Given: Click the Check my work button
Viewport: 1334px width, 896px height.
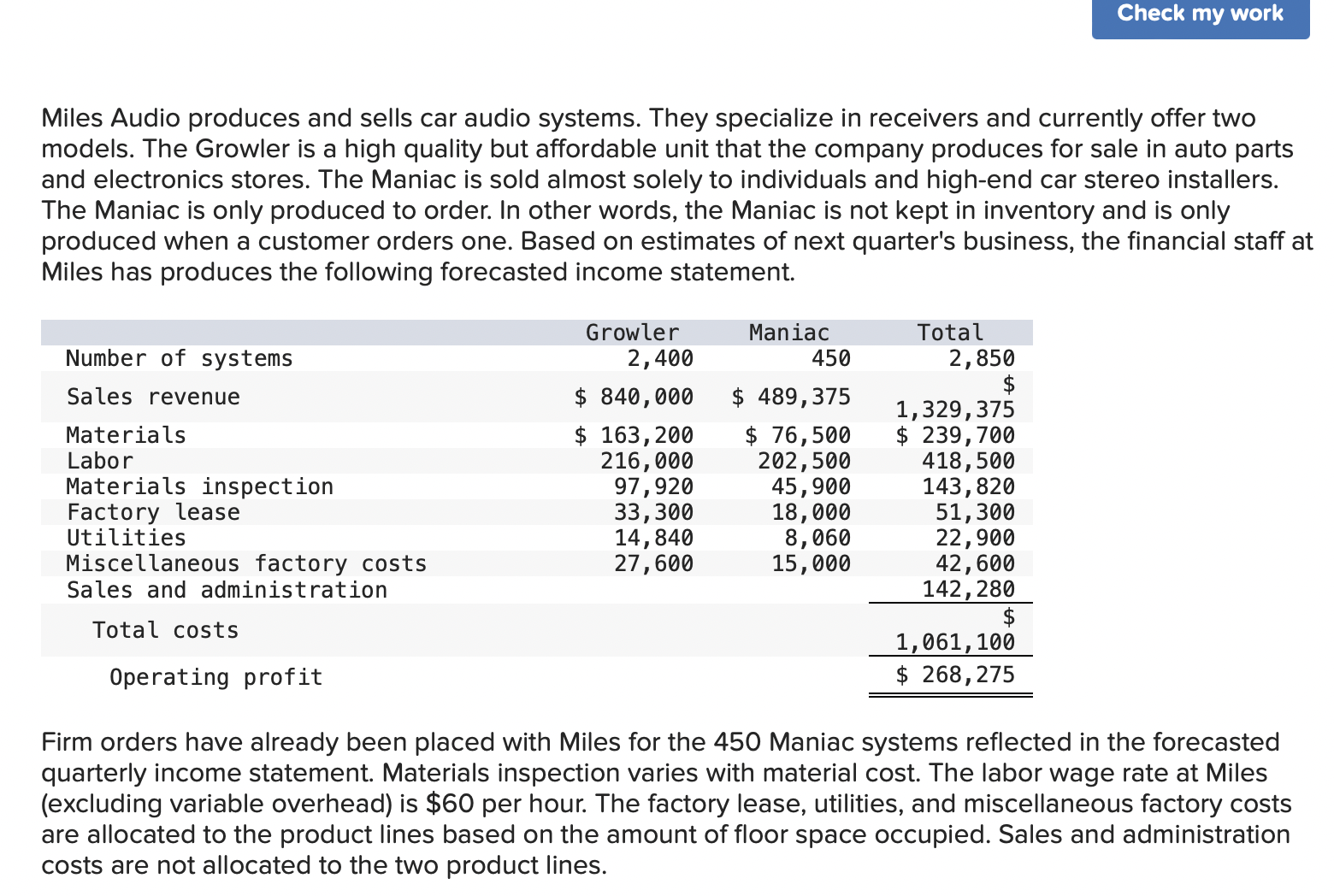Looking at the screenshot, I should coord(1199,13).
